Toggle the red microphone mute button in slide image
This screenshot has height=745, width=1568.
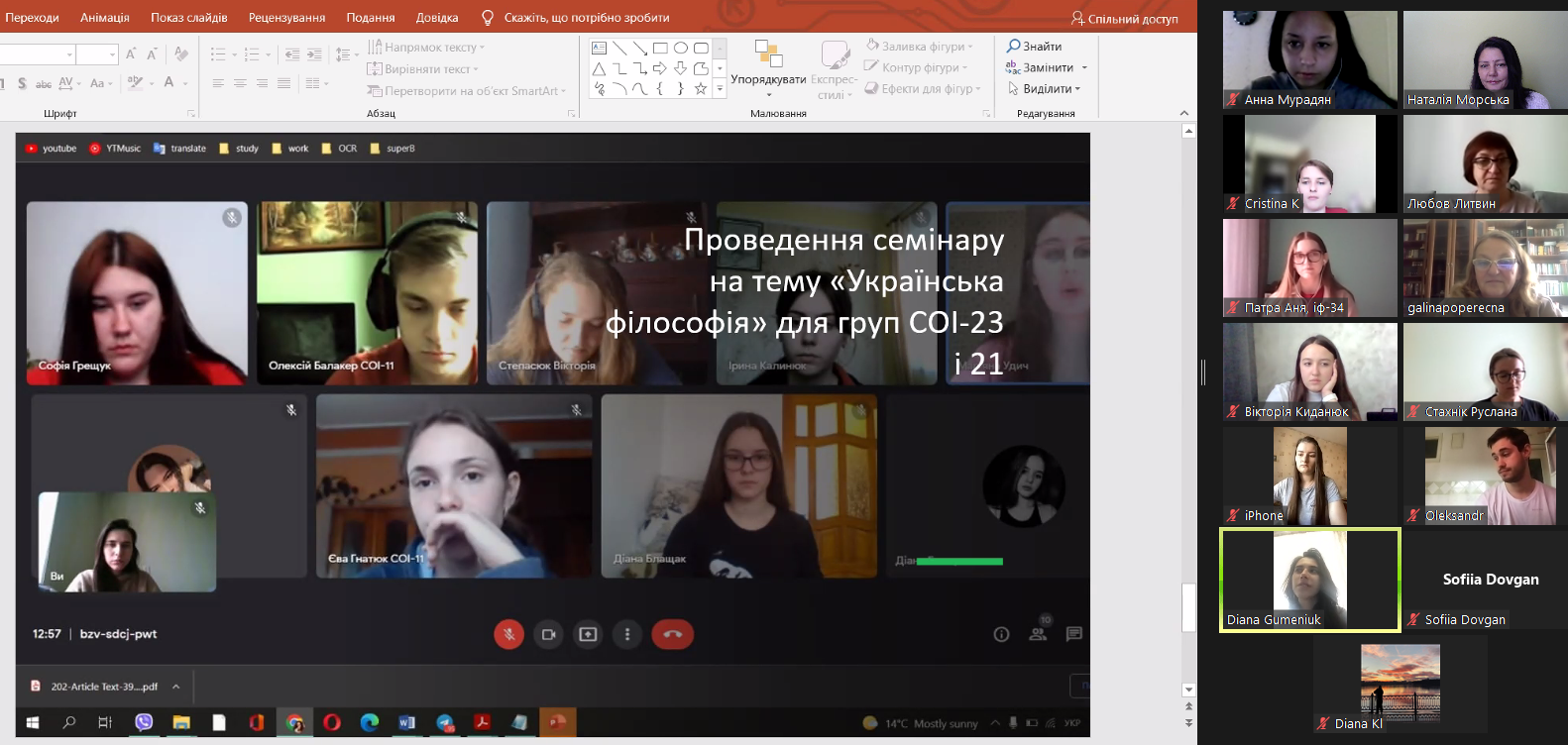pyautogui.click(x=509, y=634)
